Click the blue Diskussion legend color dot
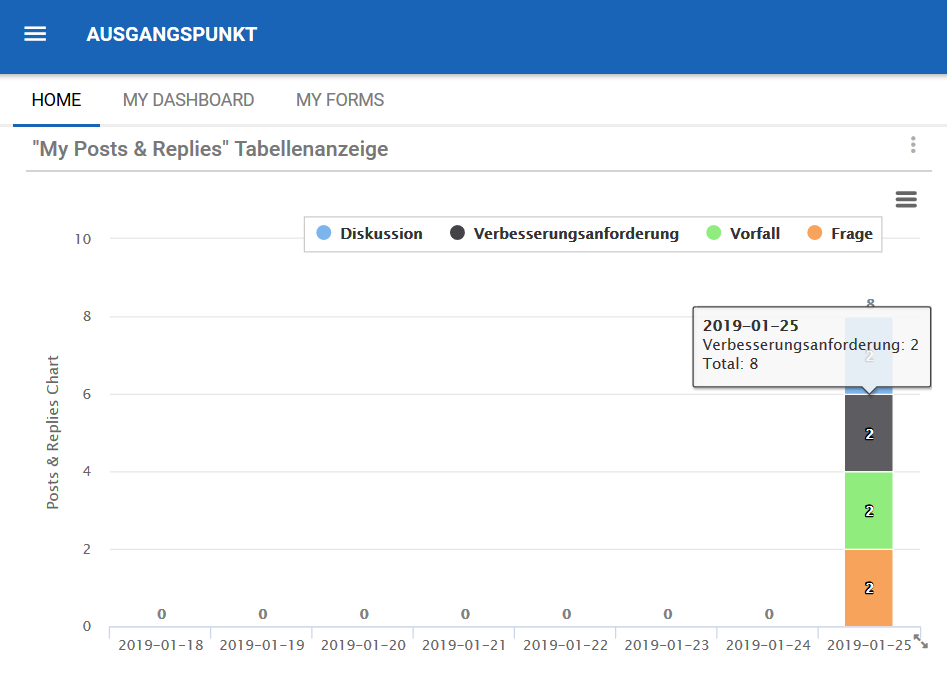 coord(323,234)
